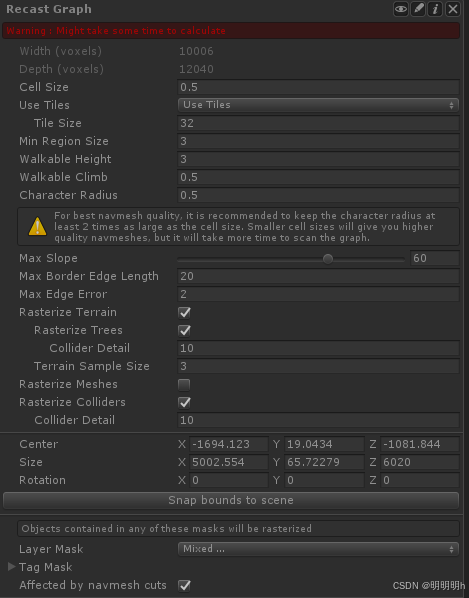
Task: Click the Tile Size field
Action: point(318,123)
